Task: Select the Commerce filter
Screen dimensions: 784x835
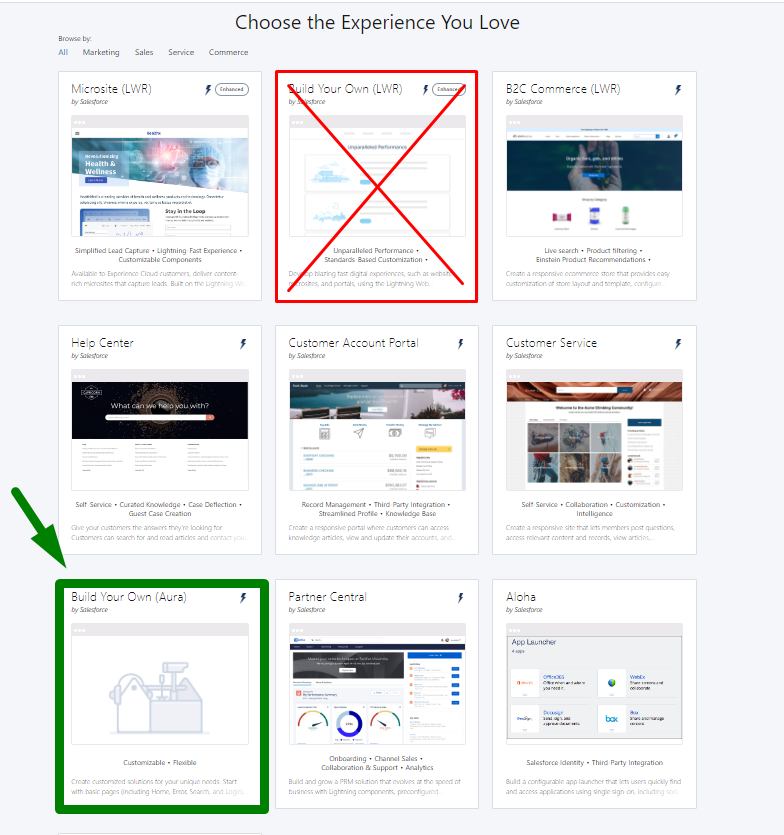Action: (228, 52)
